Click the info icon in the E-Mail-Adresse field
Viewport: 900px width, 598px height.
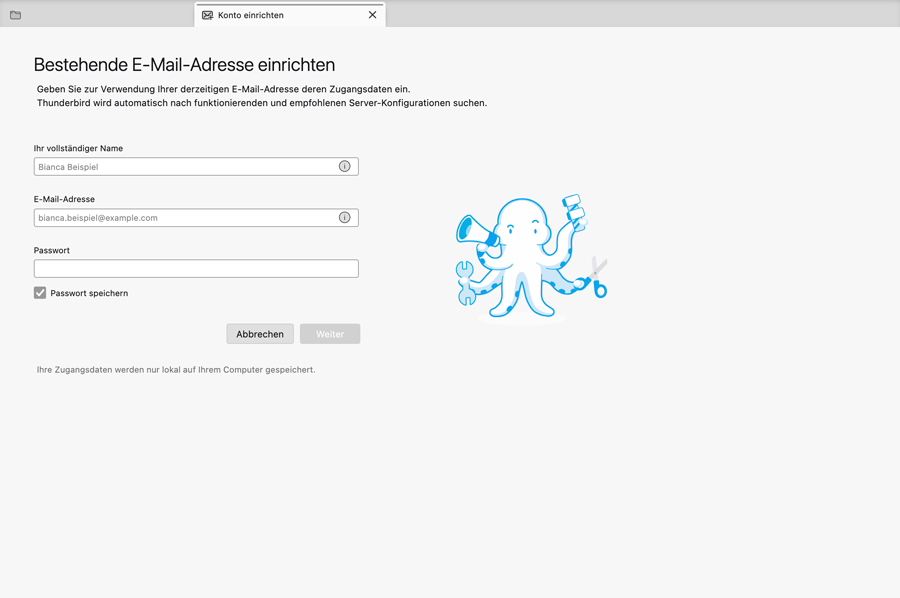(x=344, y=217)
